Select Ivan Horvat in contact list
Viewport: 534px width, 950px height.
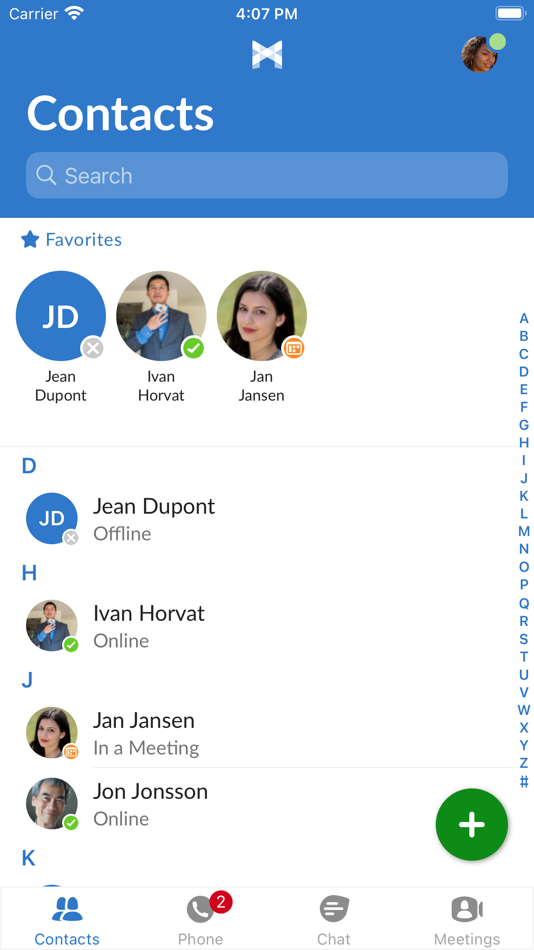[258, 626]
